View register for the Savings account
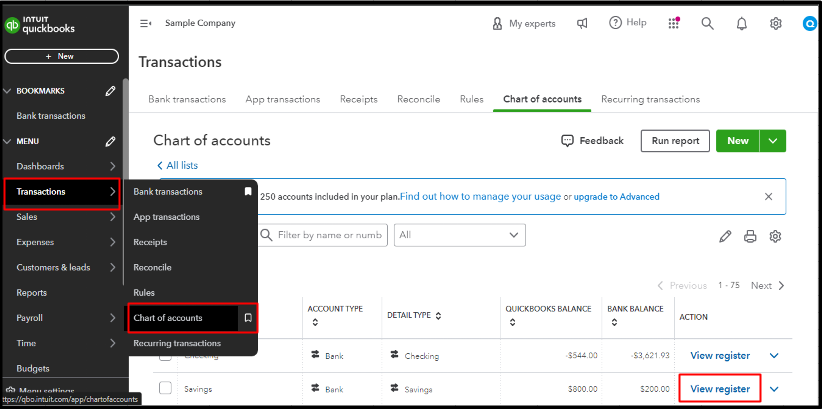The width and height of the screenshot is (822, 409). [x=720, y=389]
